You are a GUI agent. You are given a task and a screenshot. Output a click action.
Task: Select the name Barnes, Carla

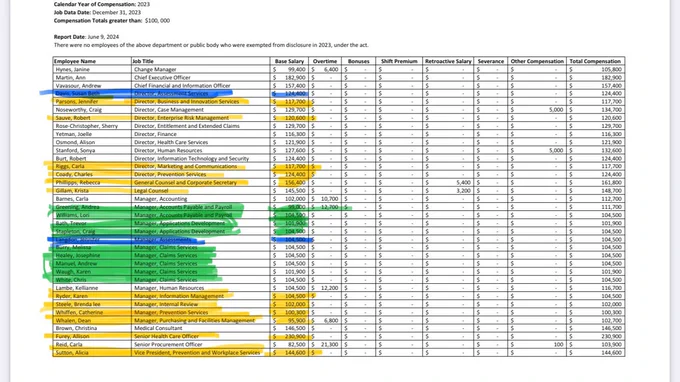72,199
